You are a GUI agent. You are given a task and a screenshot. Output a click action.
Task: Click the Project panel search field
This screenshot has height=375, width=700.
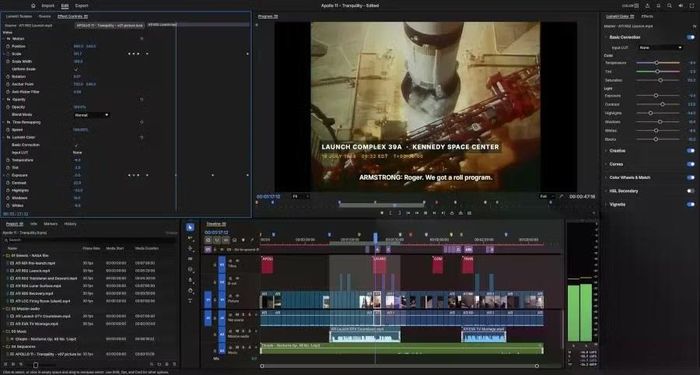coord(89,240)
